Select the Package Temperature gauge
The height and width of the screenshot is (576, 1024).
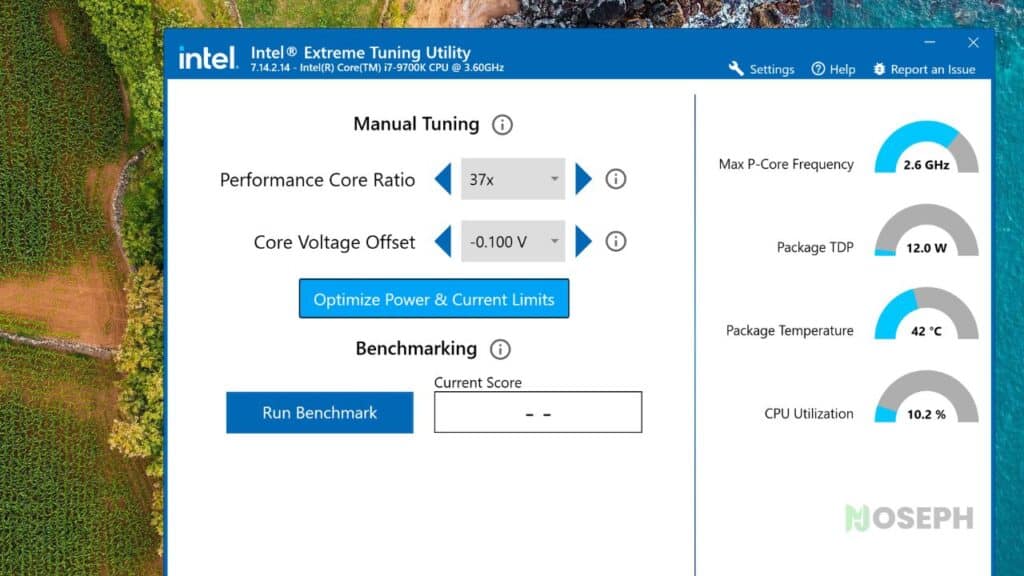pyautogui.click(x=926, y=313)
